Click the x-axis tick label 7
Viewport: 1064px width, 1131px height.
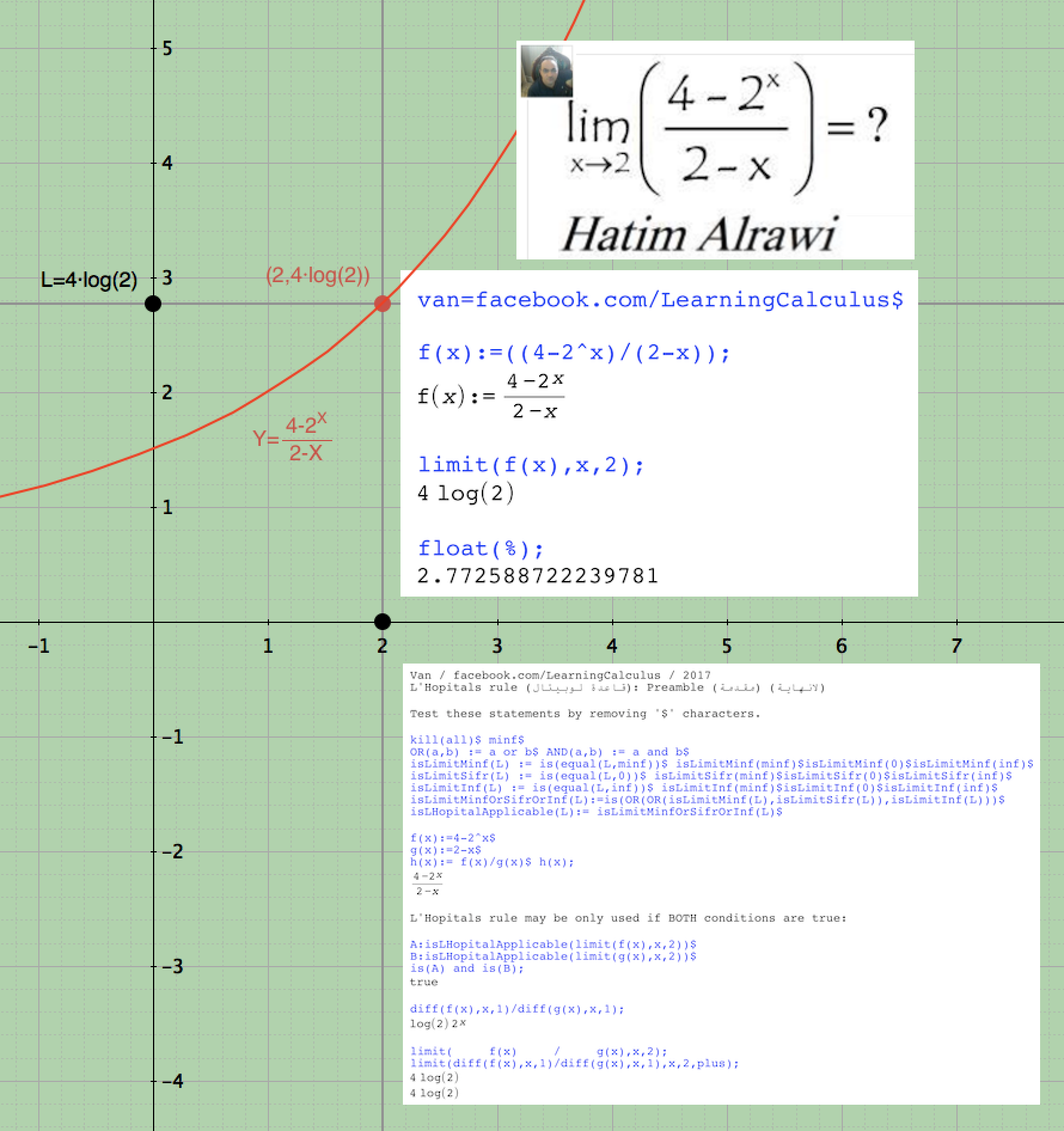956,646
